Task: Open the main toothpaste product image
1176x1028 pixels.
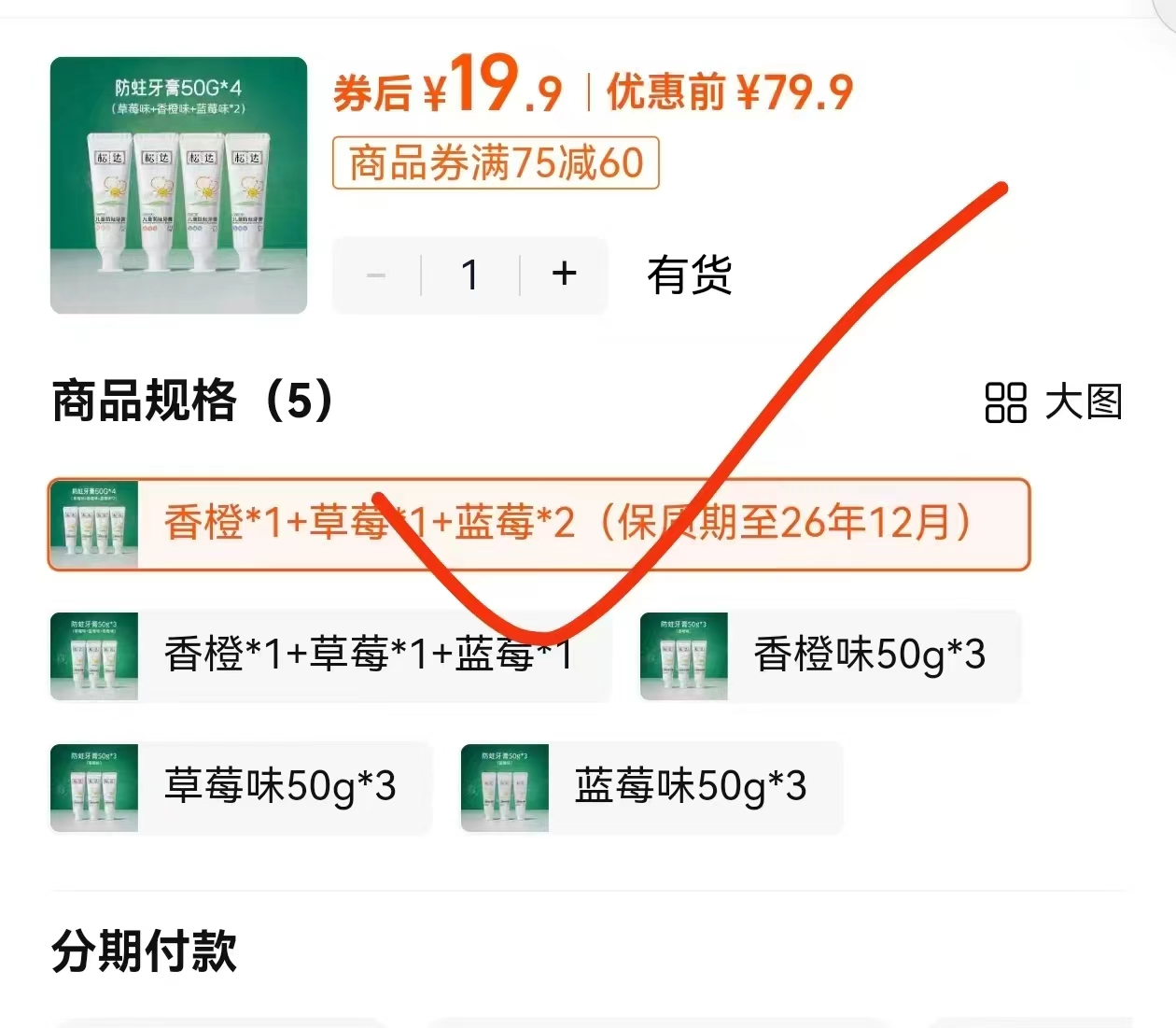Action: coord(178,185)
